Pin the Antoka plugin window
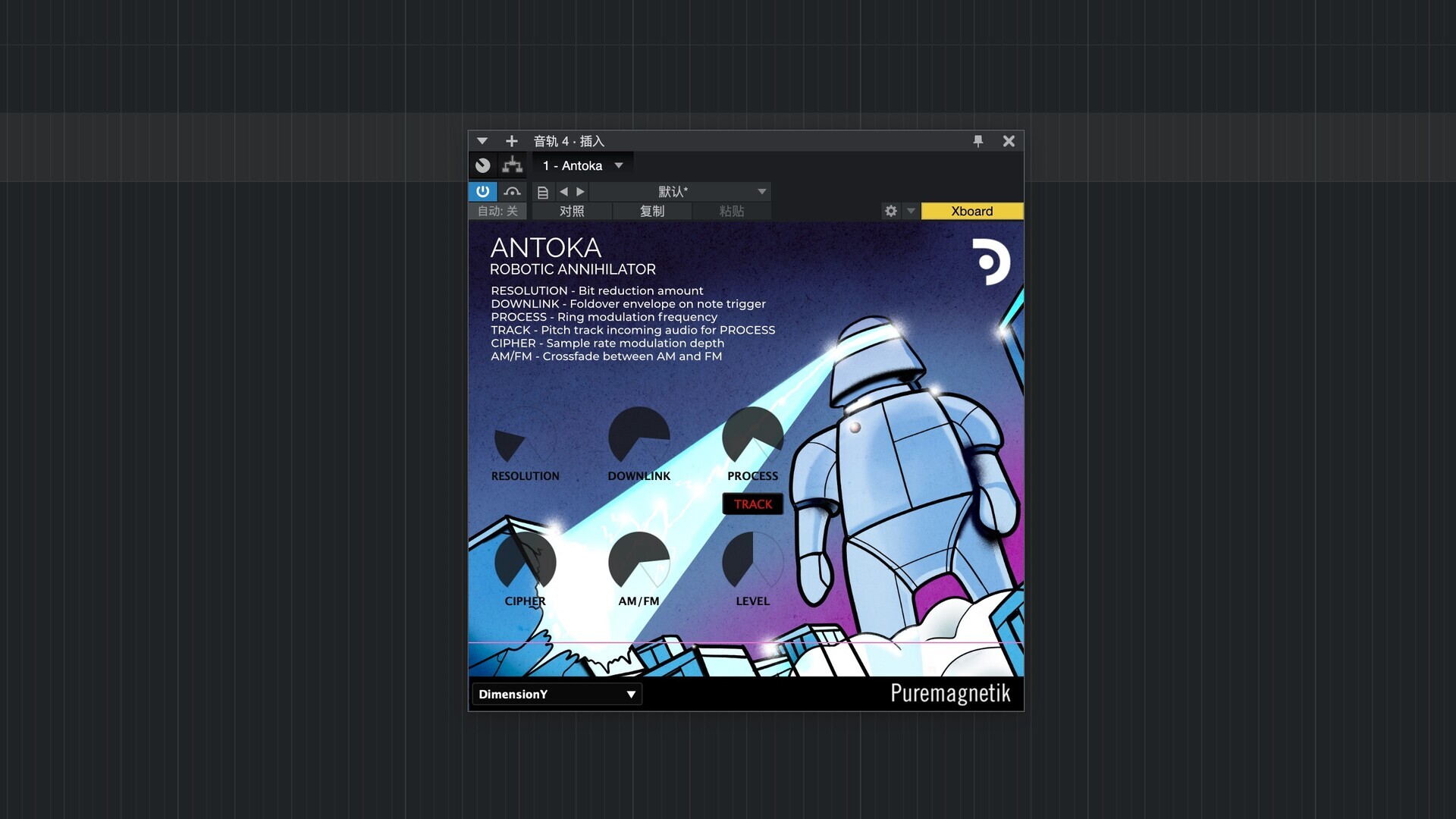1456x819 pixels. (978, 141)
